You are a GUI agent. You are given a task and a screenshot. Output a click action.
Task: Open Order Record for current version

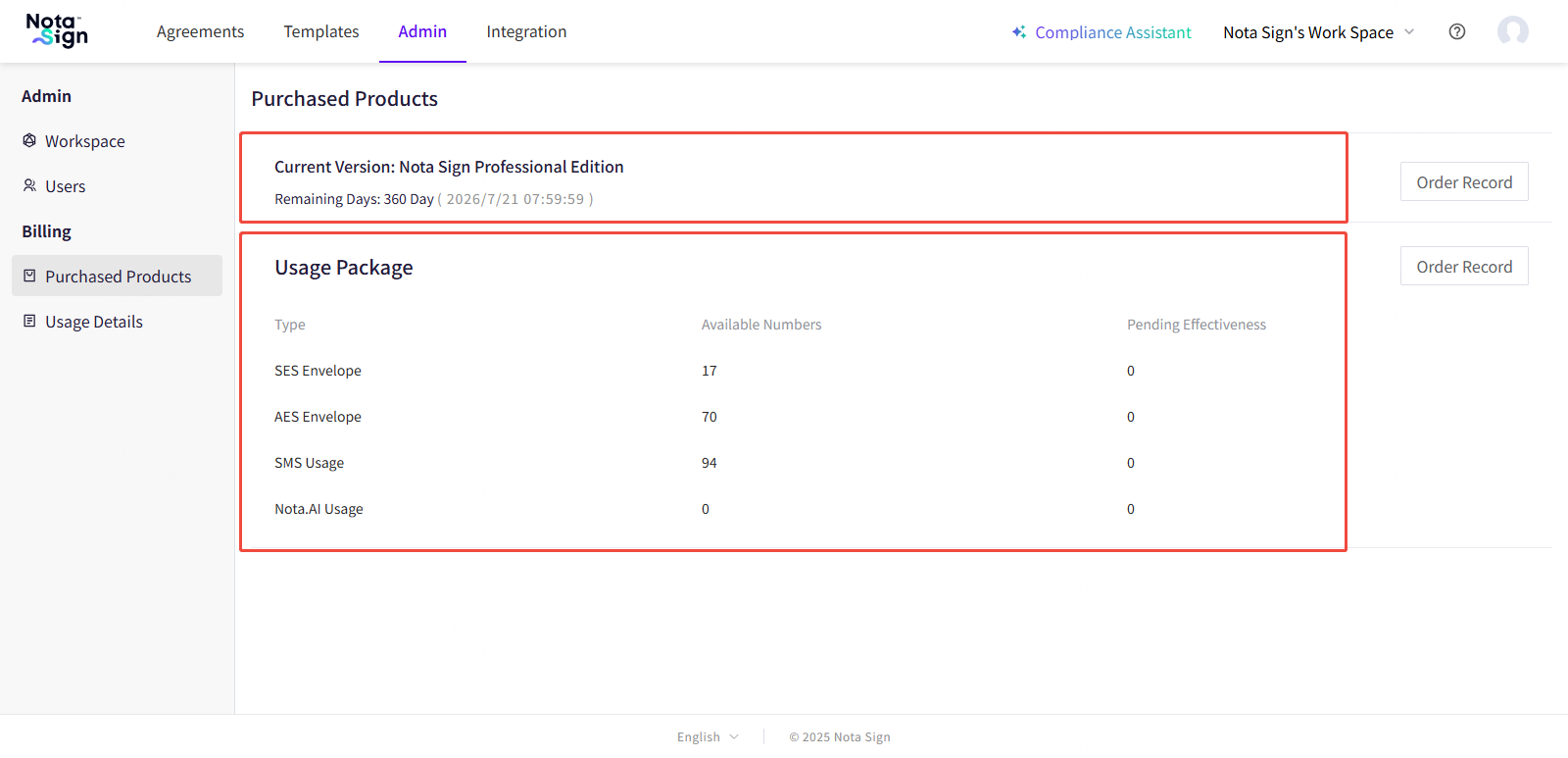pos(1463,182)
